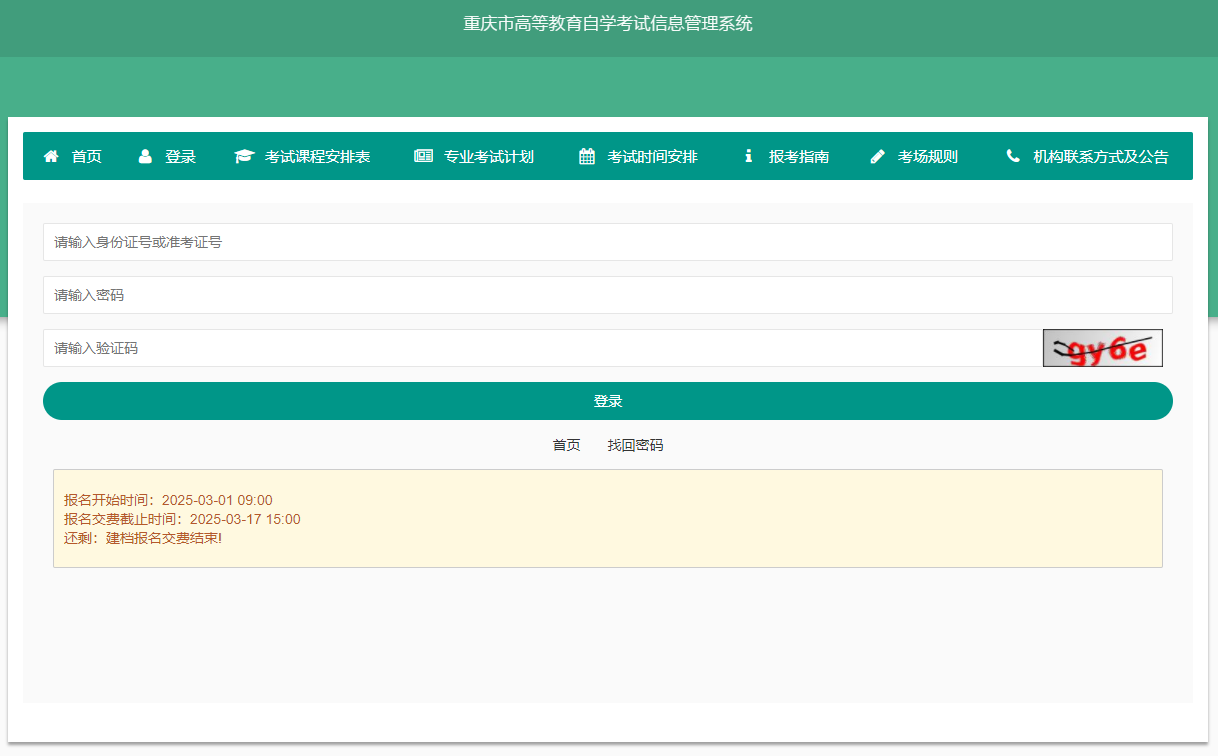The width and height of the screenshot is (1218, 756).
Task: Click the password input field
Action: 607,294
